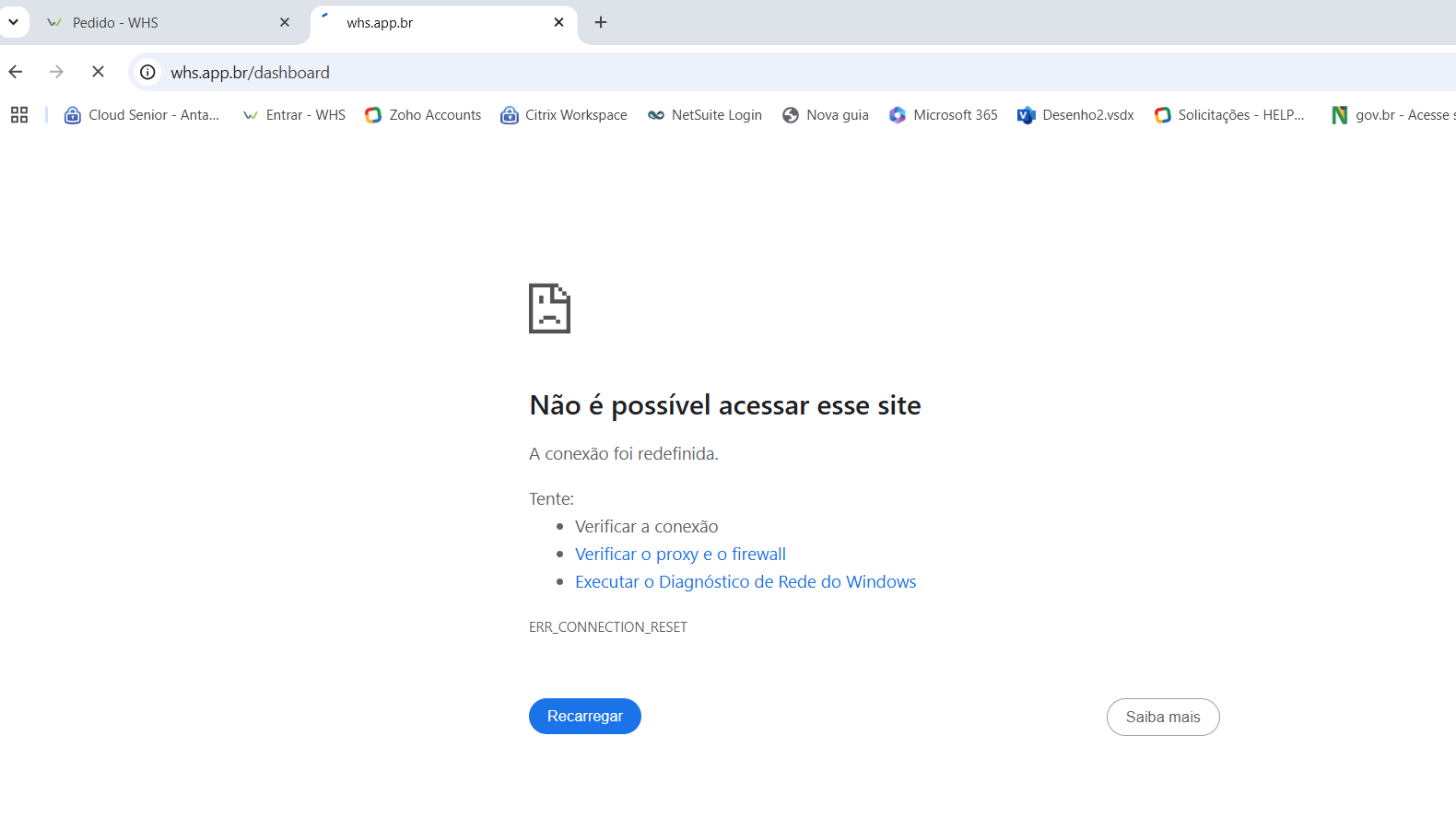The height and width of the screenshot is (818, 1456).
Task: Run Executar o Diagnóstico de Rede do Windows link
Action: tap(746, 582)
